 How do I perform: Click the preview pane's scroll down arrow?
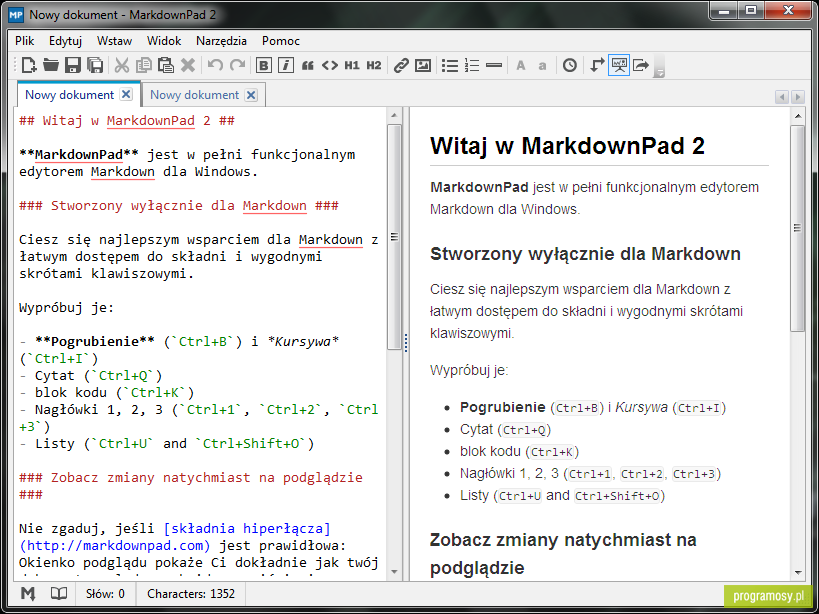(x=798, y=572)
